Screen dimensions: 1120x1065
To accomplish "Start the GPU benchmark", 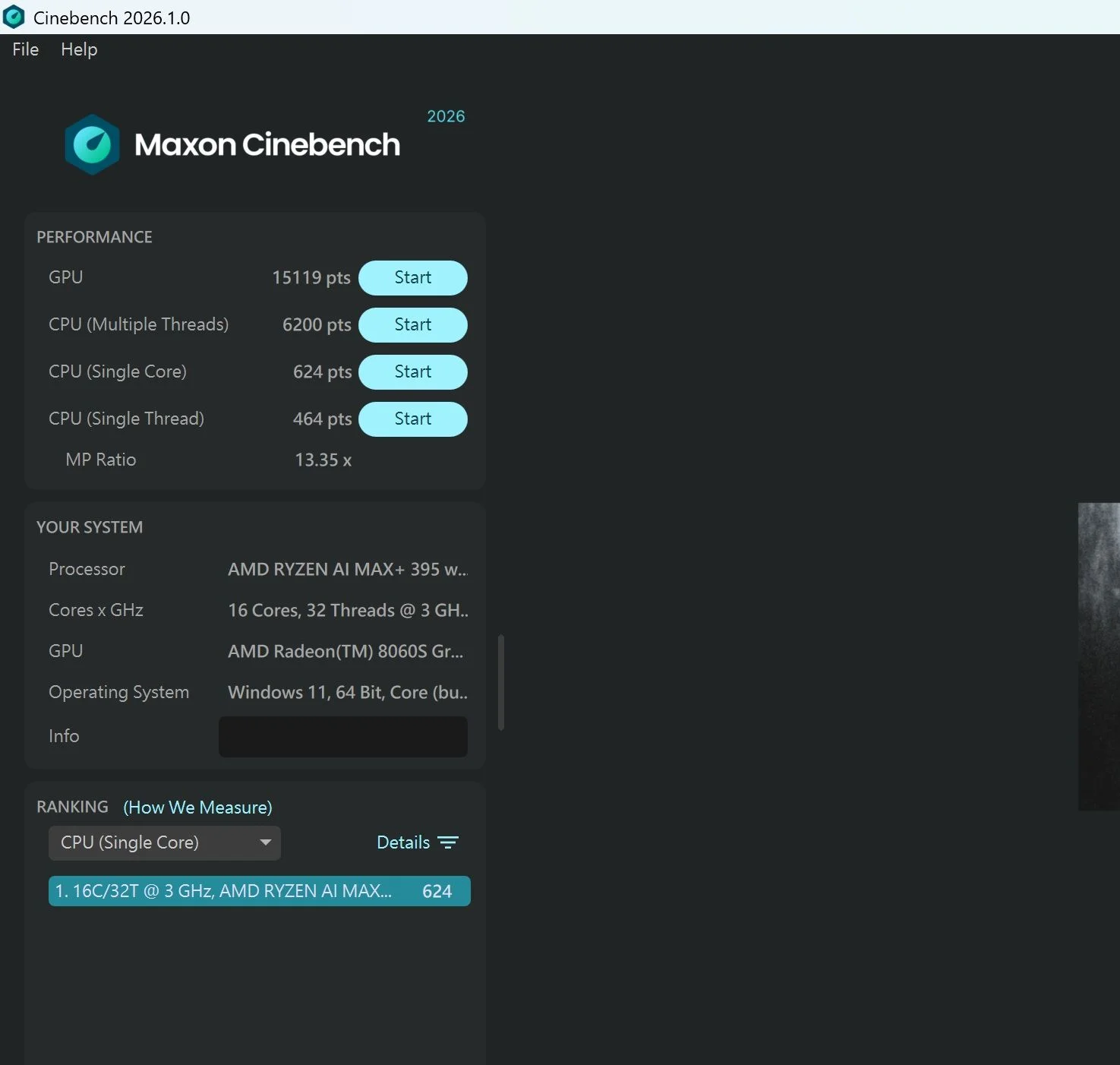I will pos(412,278).
